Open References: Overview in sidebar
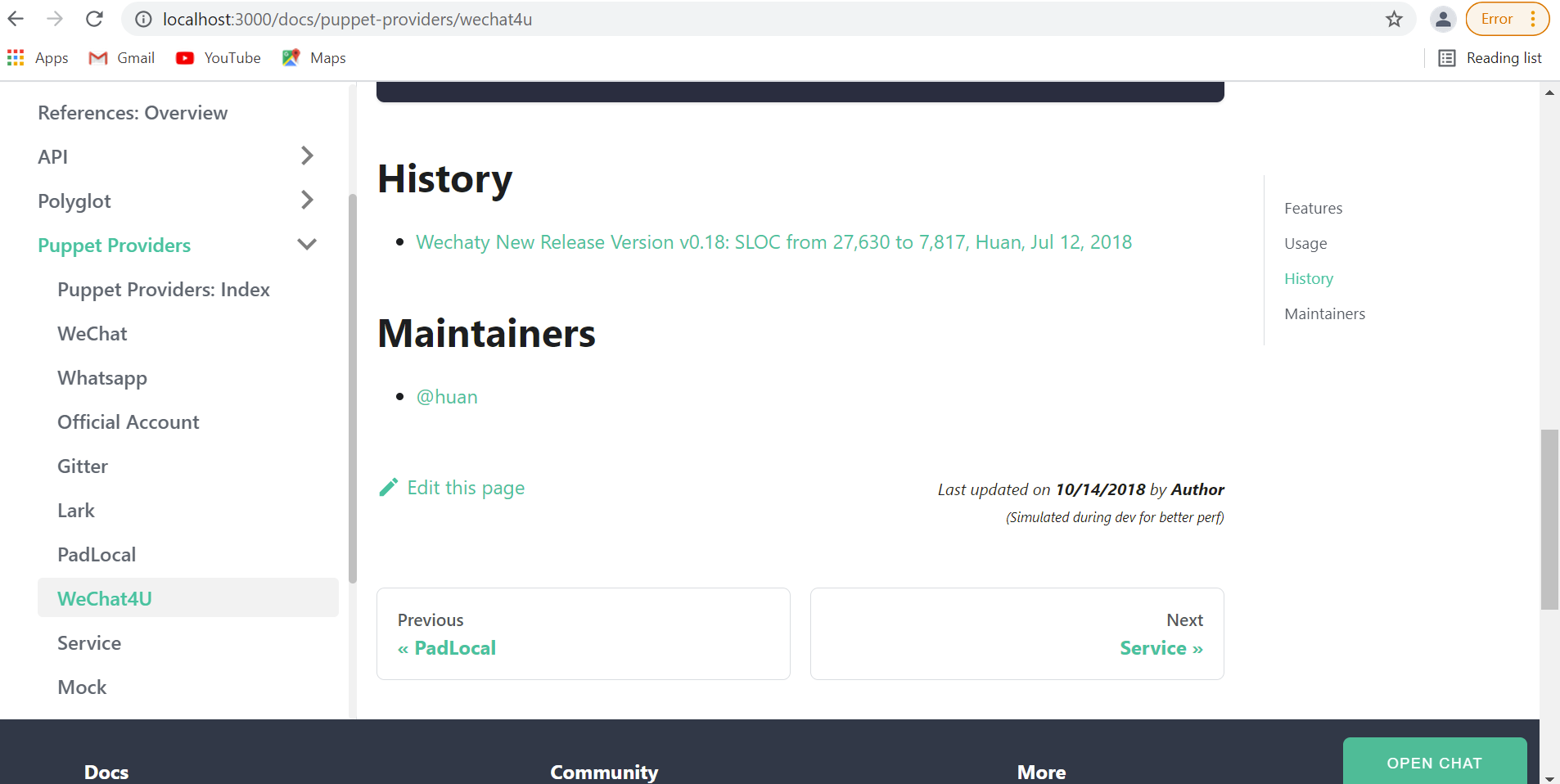 click(x=133, y=113)
